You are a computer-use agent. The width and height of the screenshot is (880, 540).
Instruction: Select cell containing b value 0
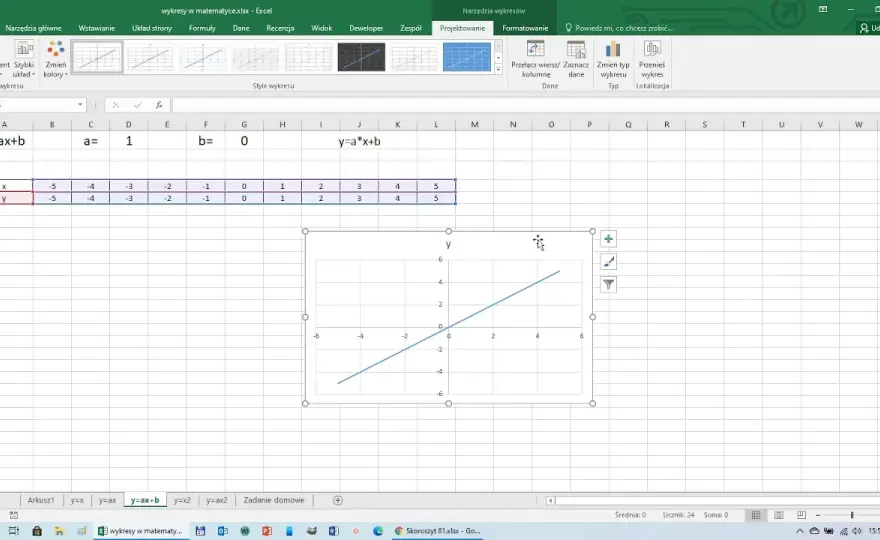coord(244,141)
